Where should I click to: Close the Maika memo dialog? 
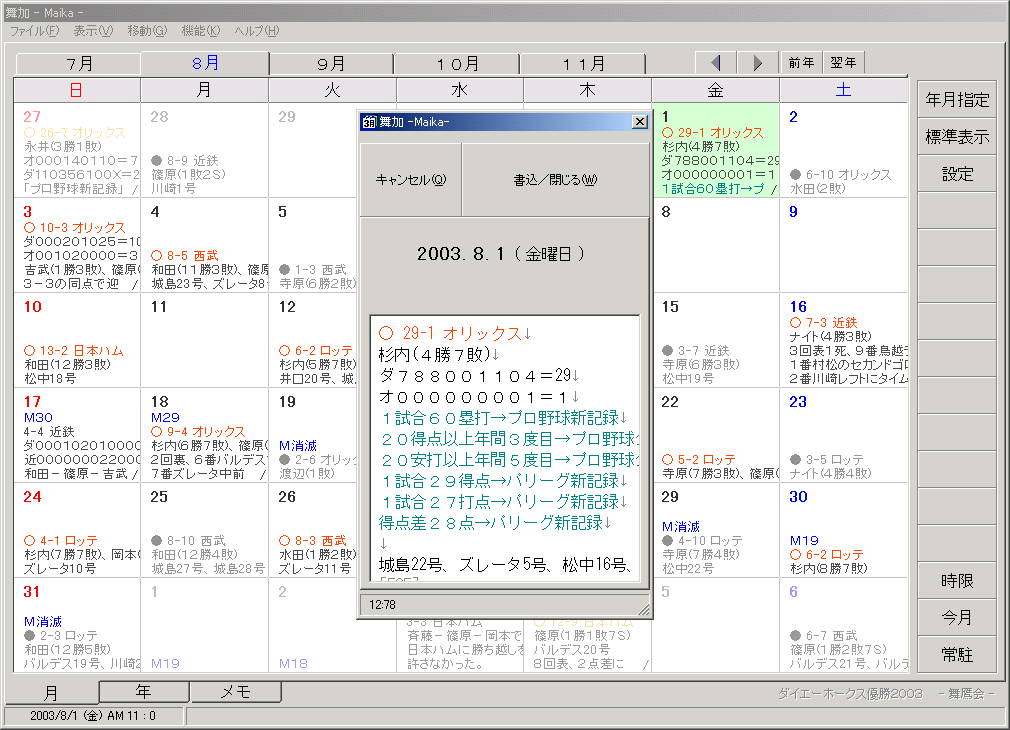(x=640, y=122)
